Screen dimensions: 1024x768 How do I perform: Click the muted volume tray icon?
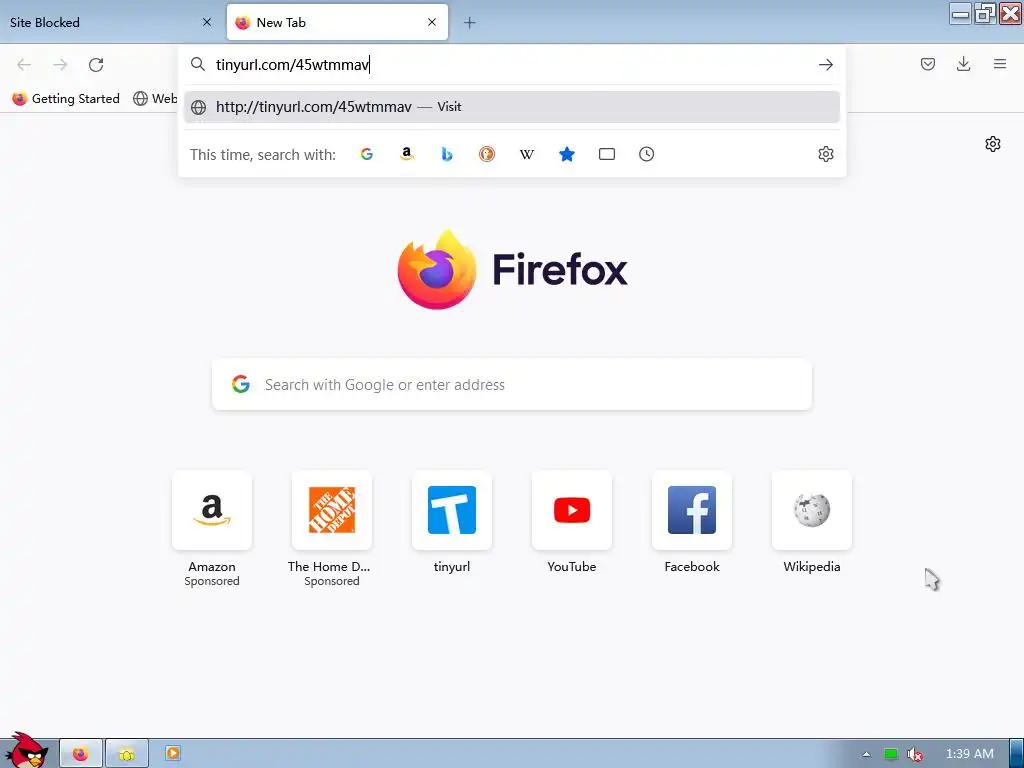pyautogui.click(x=914, y=754)
